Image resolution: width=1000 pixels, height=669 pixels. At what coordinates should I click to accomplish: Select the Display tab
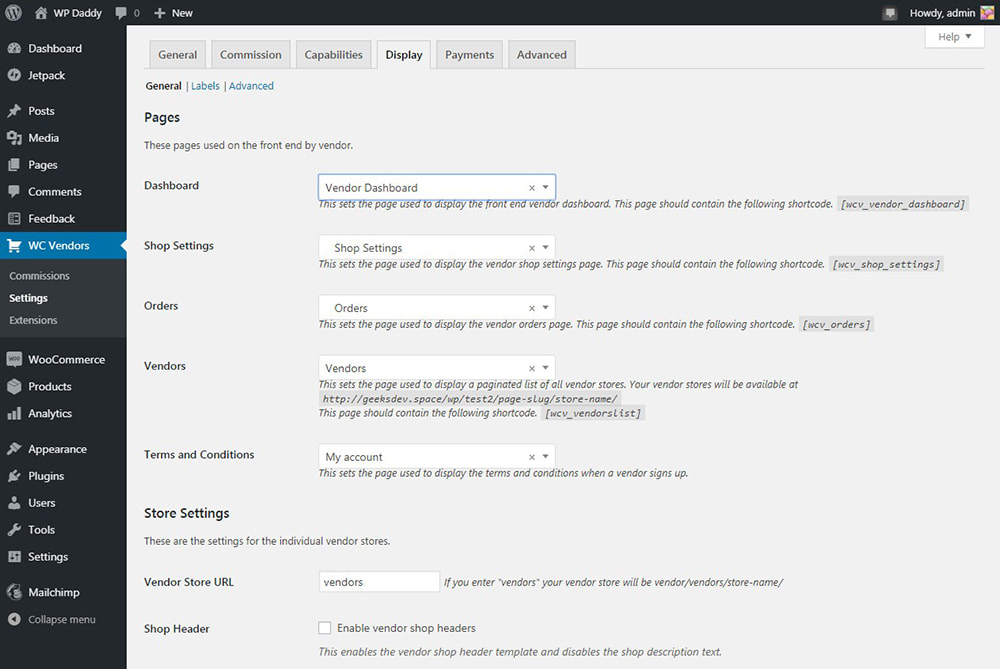[x=404, y=55]
